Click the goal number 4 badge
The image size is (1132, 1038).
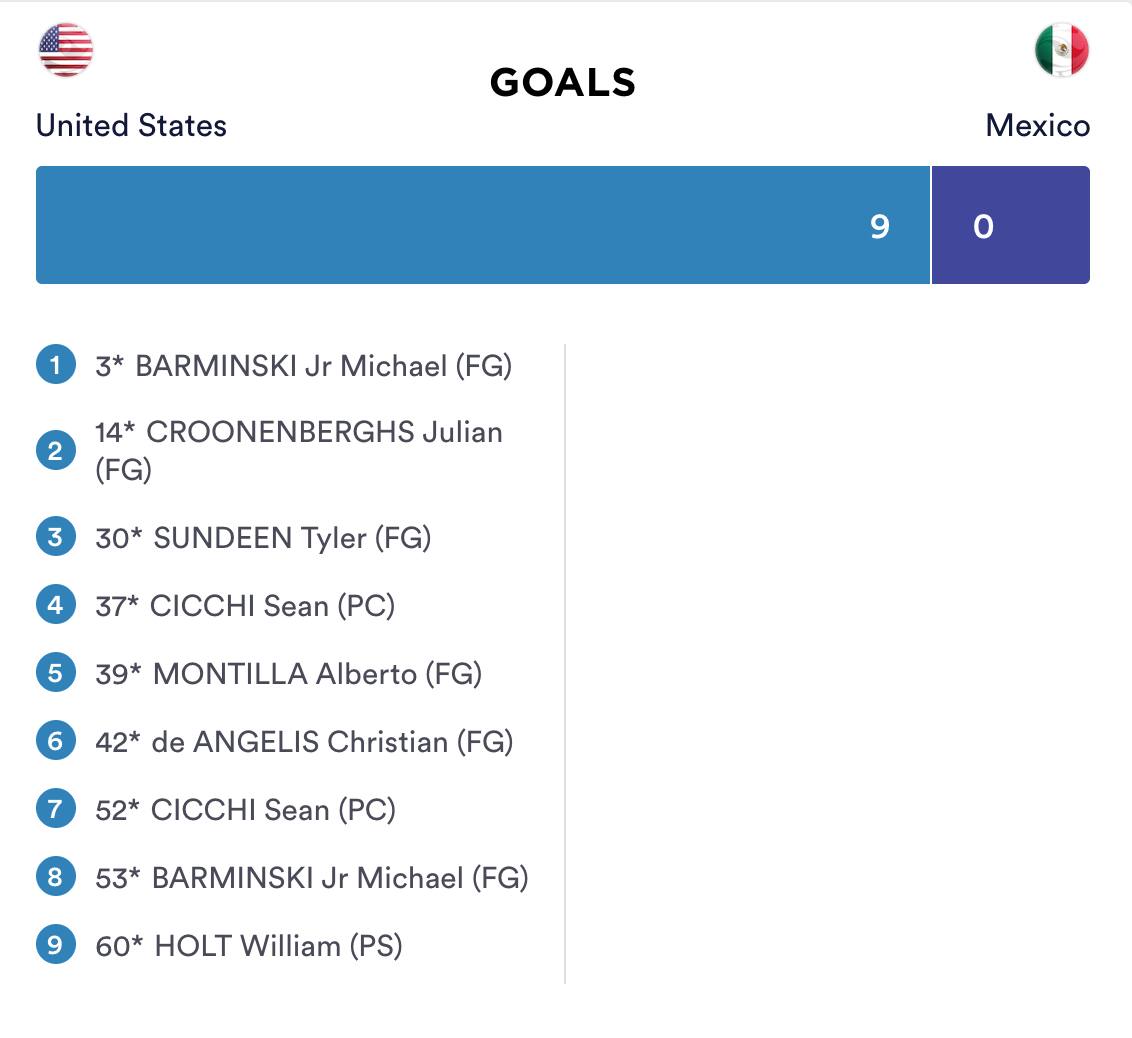coord(56,605)
